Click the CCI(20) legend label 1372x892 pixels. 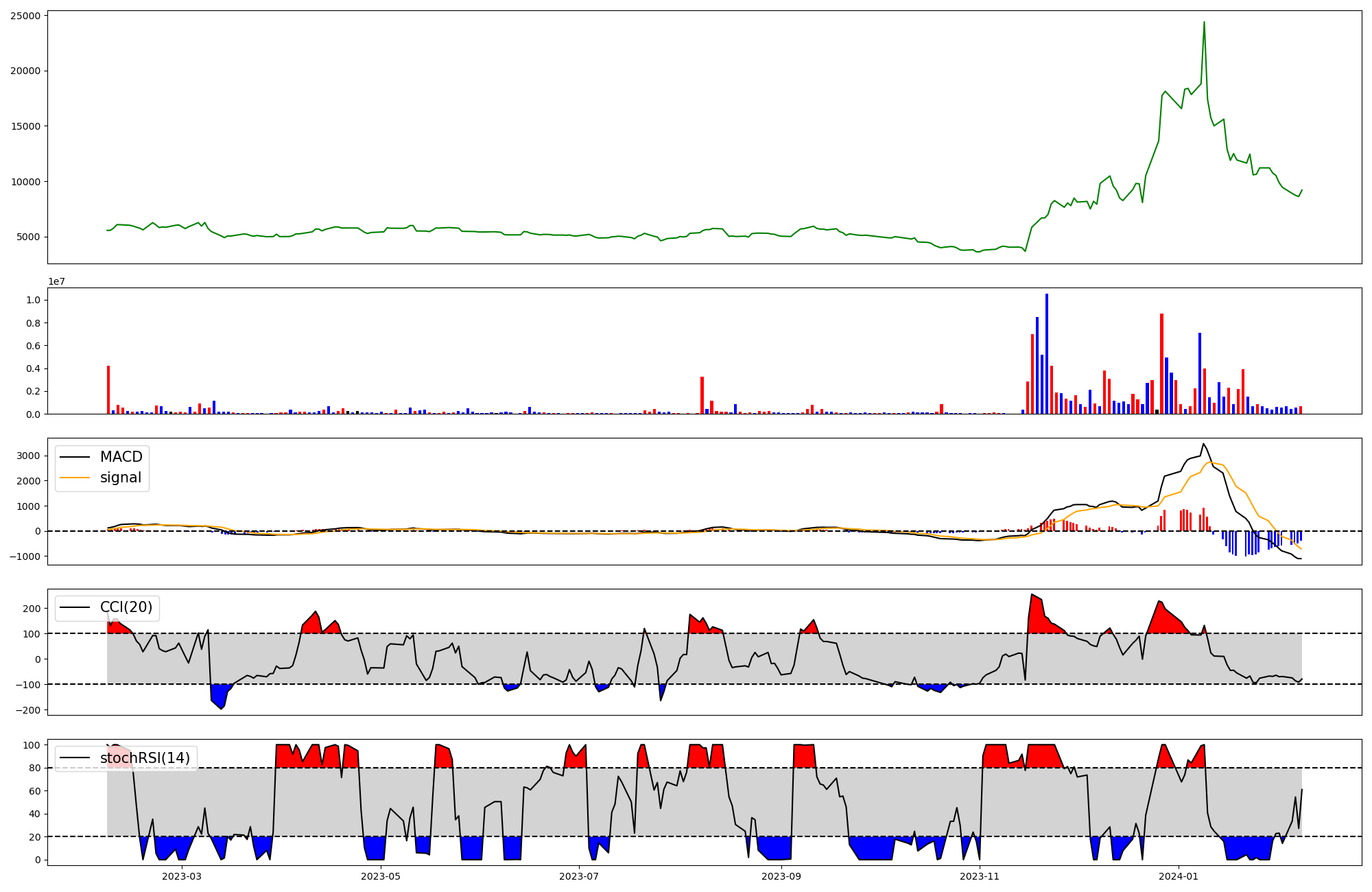pyautogui.click(x=126, y=607)
